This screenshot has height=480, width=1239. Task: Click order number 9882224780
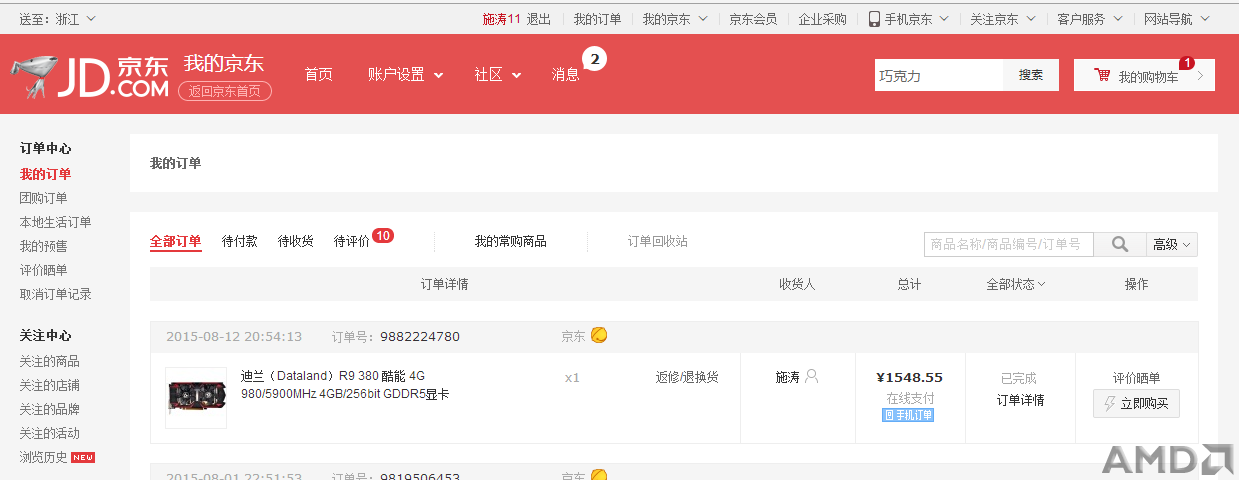click(x=420, y=336)
